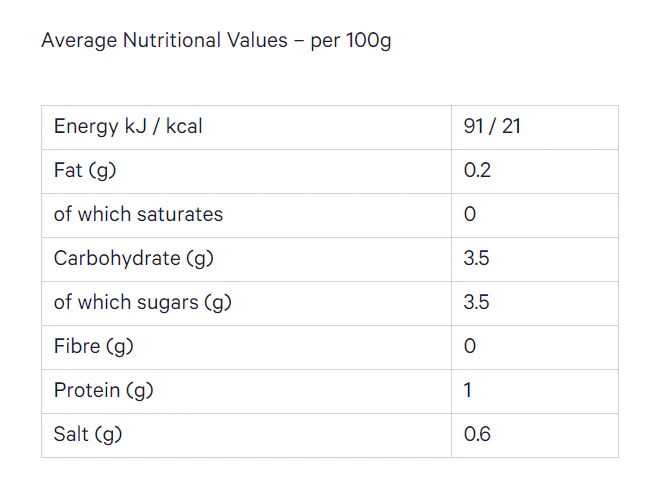The image size is (660, 500).
Task: Select the of which saturates label
Action: (x=138, y=214)
